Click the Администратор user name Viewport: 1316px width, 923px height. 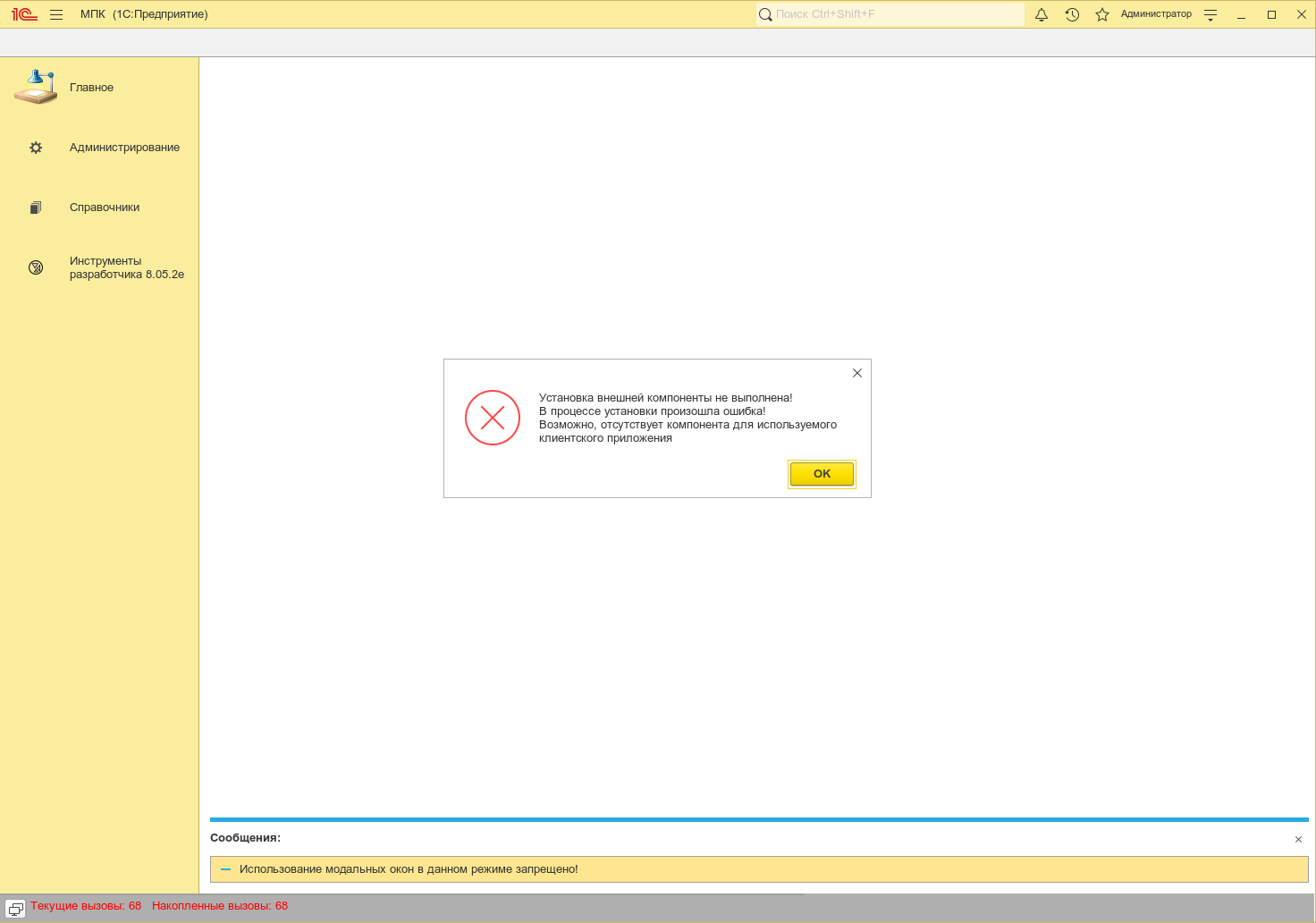1156,14
